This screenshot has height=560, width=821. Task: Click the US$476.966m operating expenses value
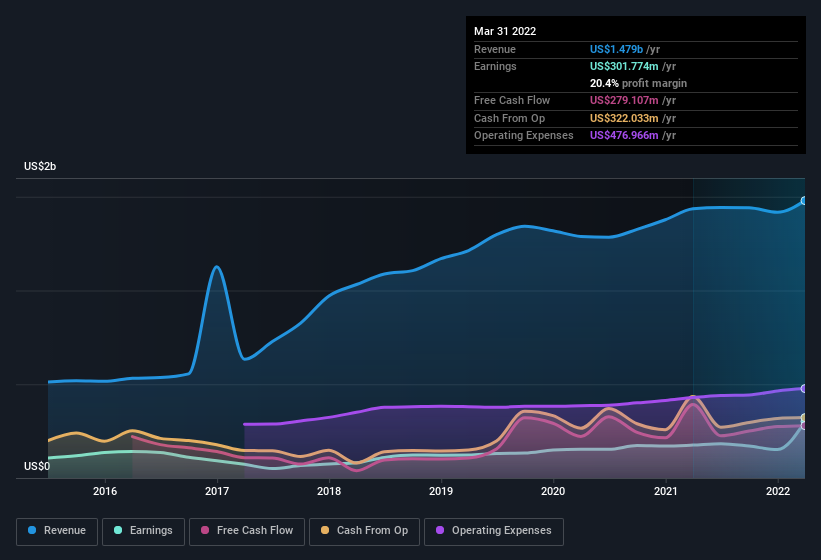(624, 136)
